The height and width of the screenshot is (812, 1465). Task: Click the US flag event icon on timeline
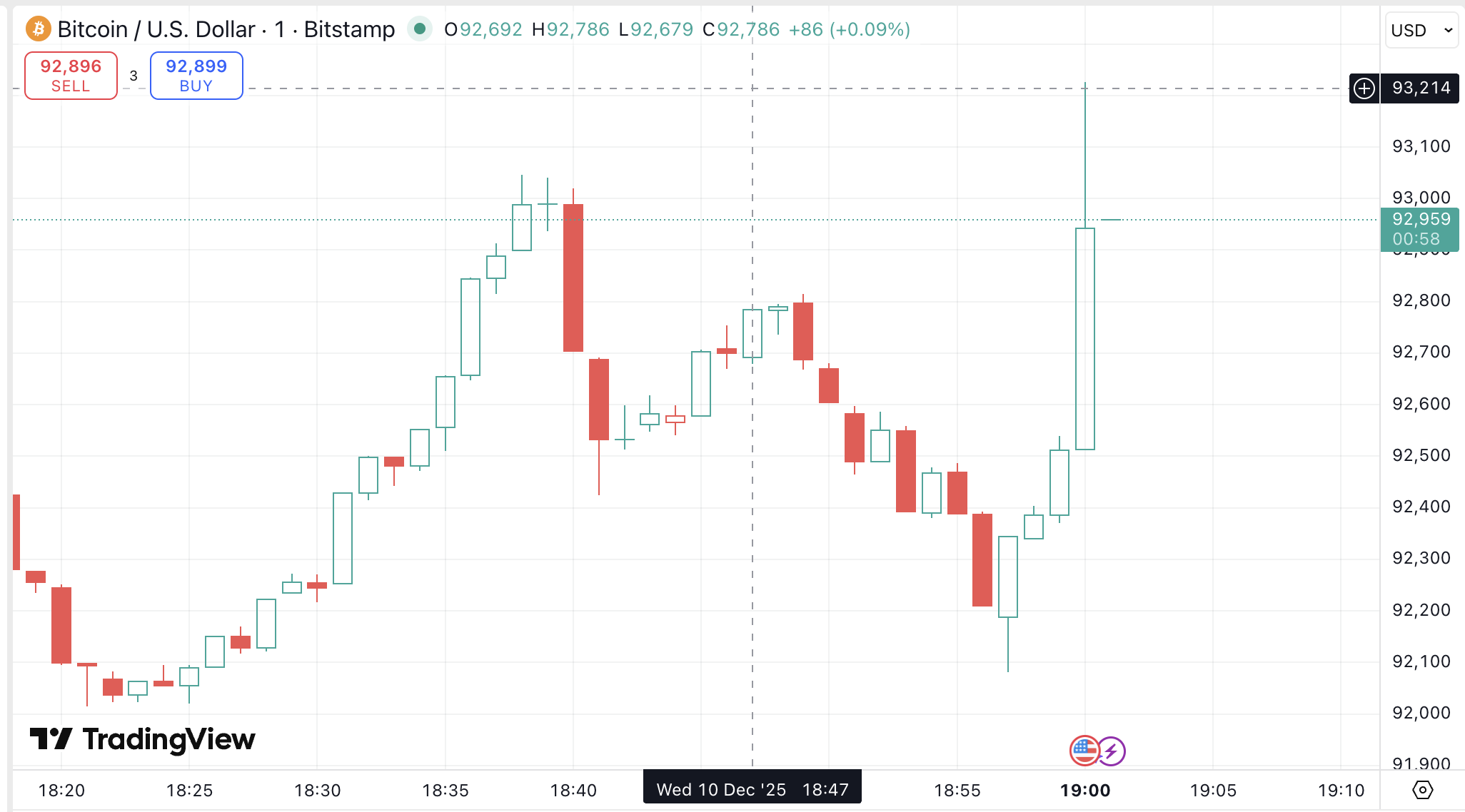1085,750
